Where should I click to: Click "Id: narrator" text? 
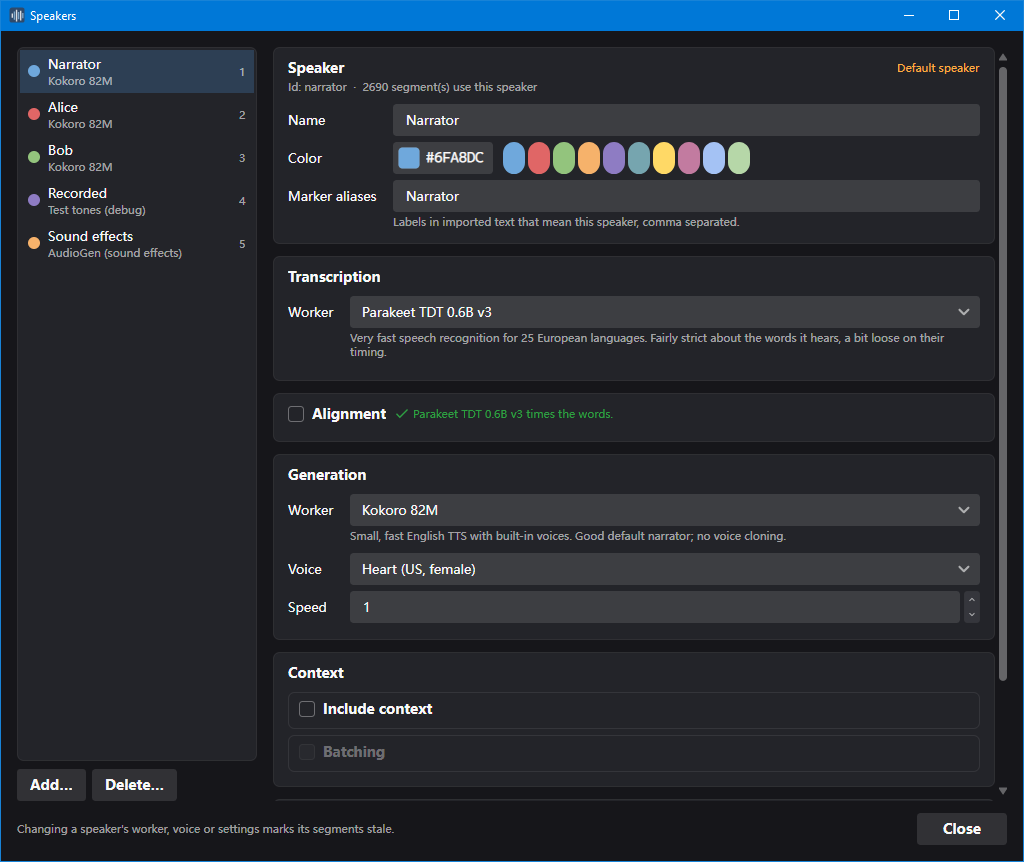point(317,87)
